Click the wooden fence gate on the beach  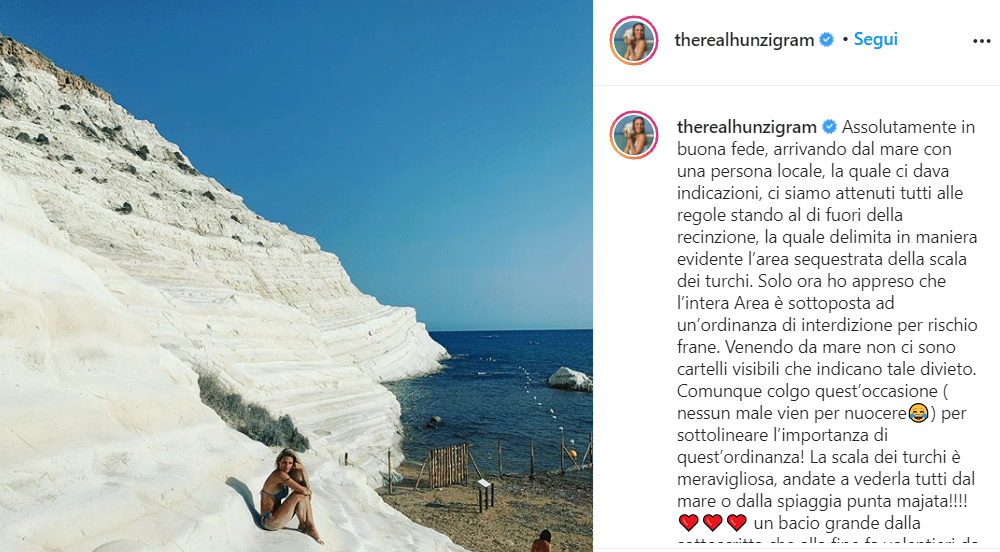(448, 465)
